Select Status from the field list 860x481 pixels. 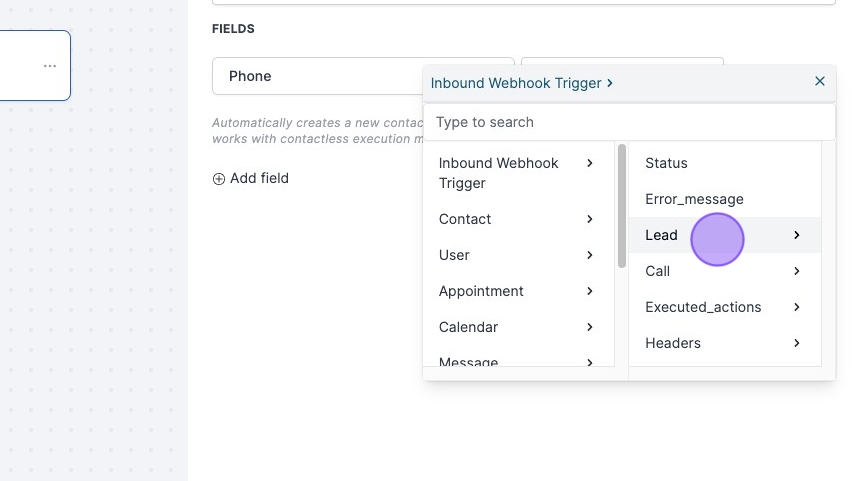667,163
